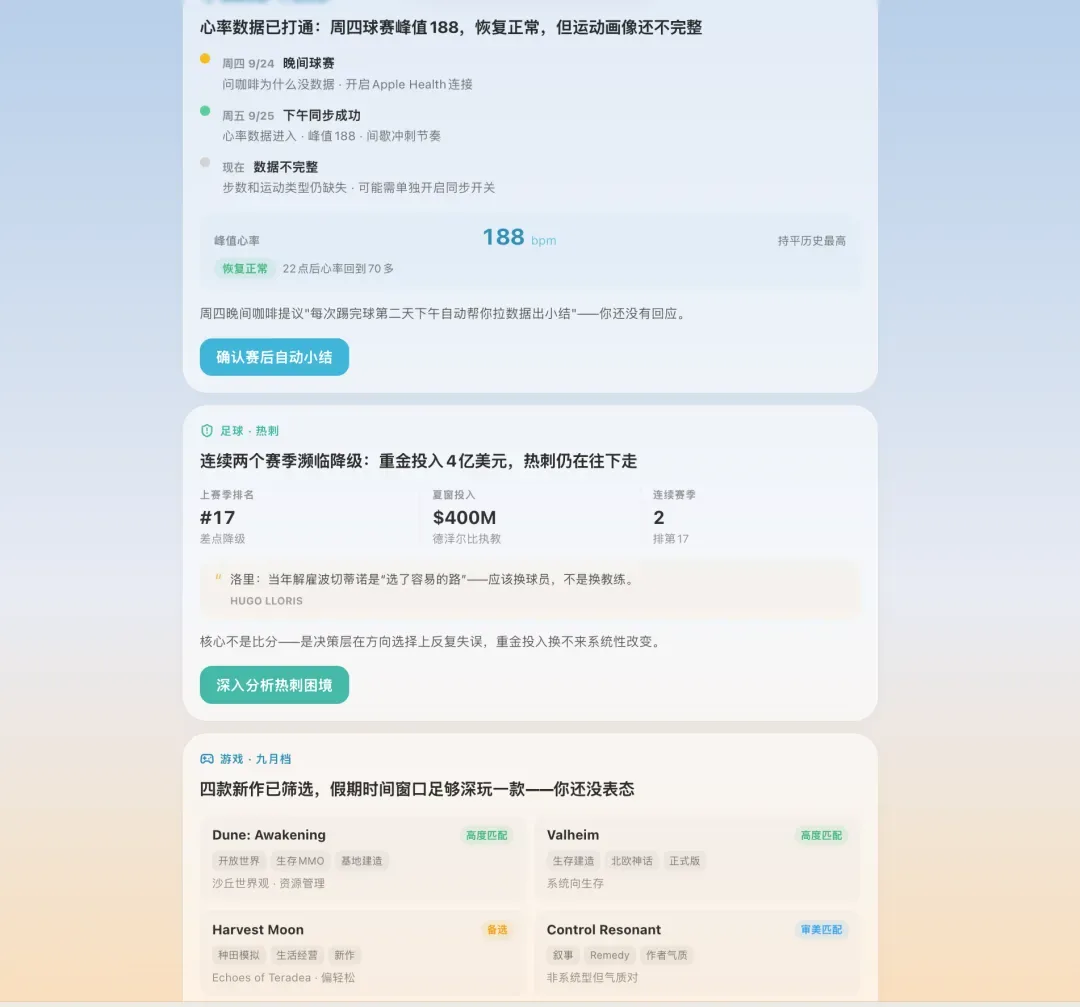Click the 备选 badge on Harvest Moon
This screenshot has width=1080, height=1007.
(x=497, y=929)
